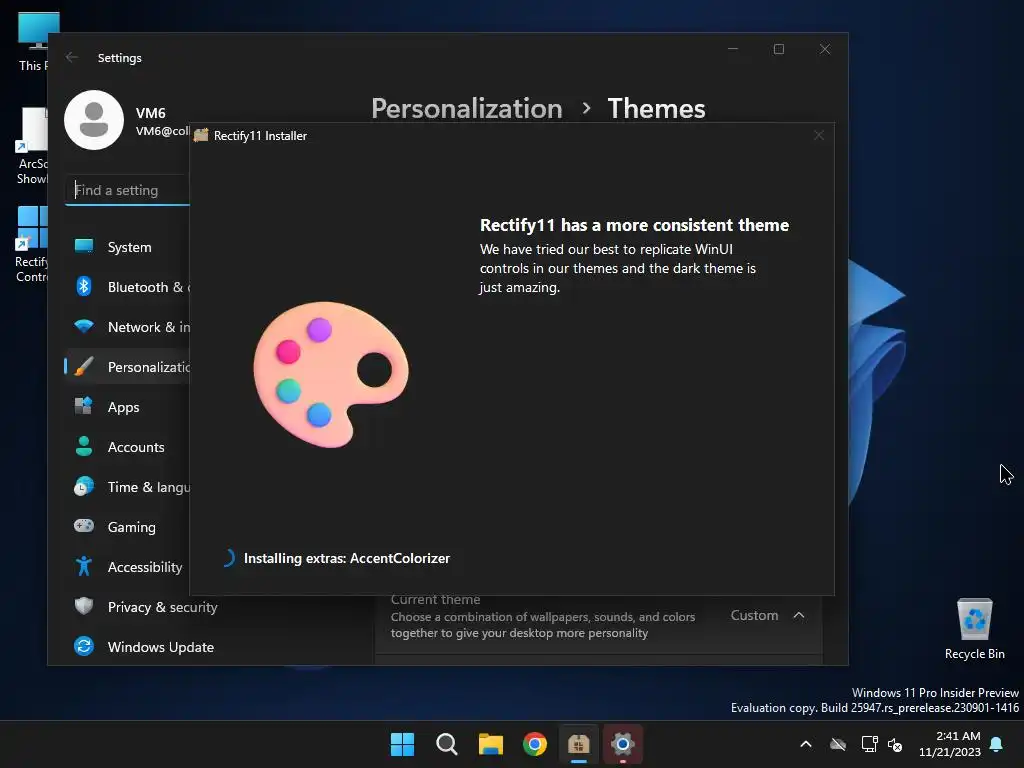
Task: Click the VM6 profile avatar
Action: coord(94,120)
